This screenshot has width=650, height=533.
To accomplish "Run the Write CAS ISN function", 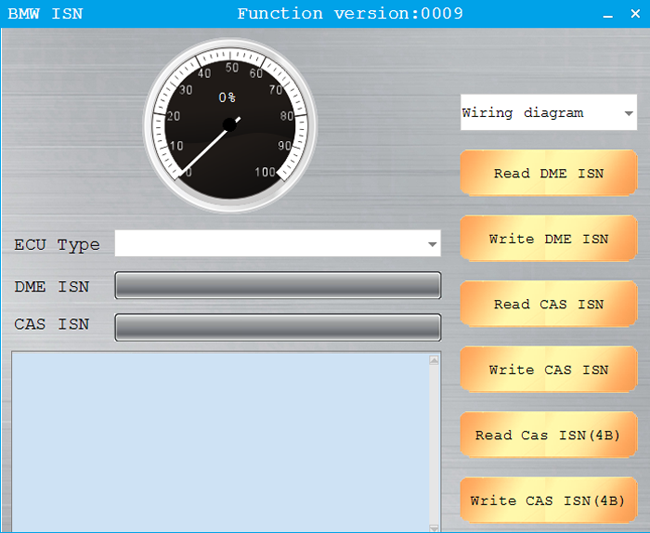I will pos(548,369).
